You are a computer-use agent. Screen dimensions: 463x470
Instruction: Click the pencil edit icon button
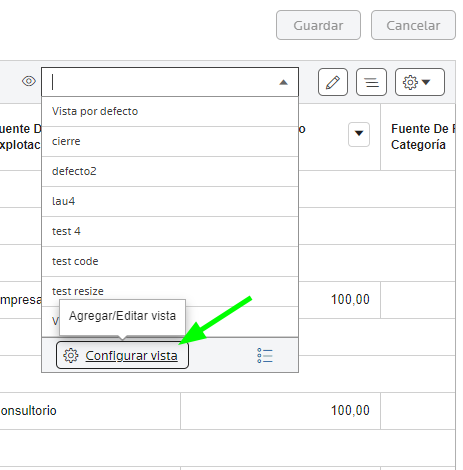tap(333, 82)
